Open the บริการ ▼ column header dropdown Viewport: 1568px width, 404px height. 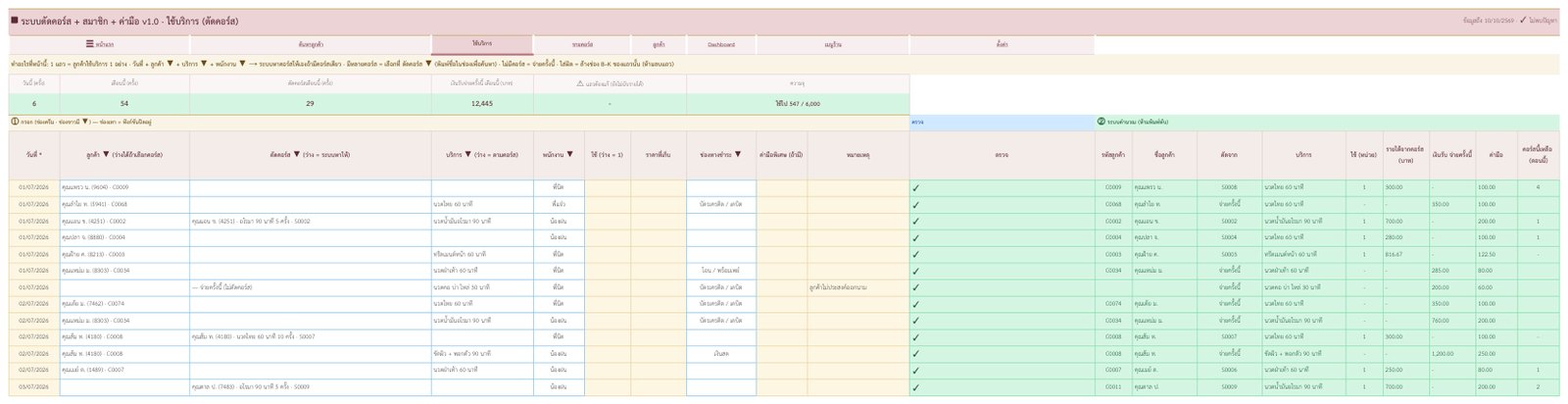(x=482, y=155)
